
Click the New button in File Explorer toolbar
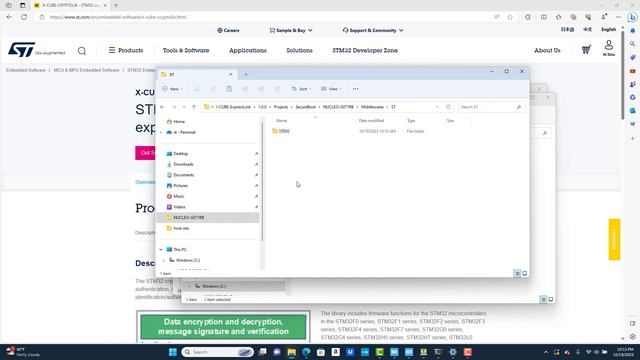point(172,89)
